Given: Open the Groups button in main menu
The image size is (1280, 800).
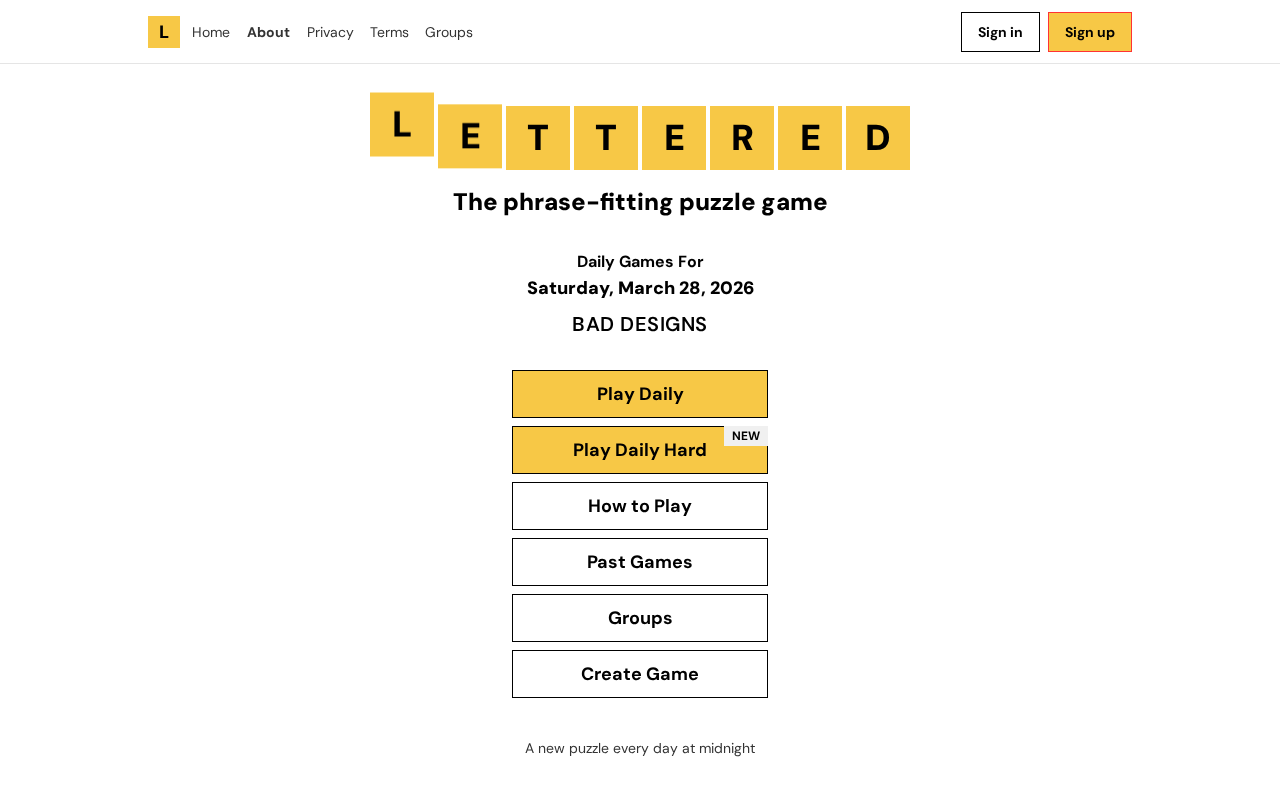Looking at the screenshot, I should [x=640, y=618].
